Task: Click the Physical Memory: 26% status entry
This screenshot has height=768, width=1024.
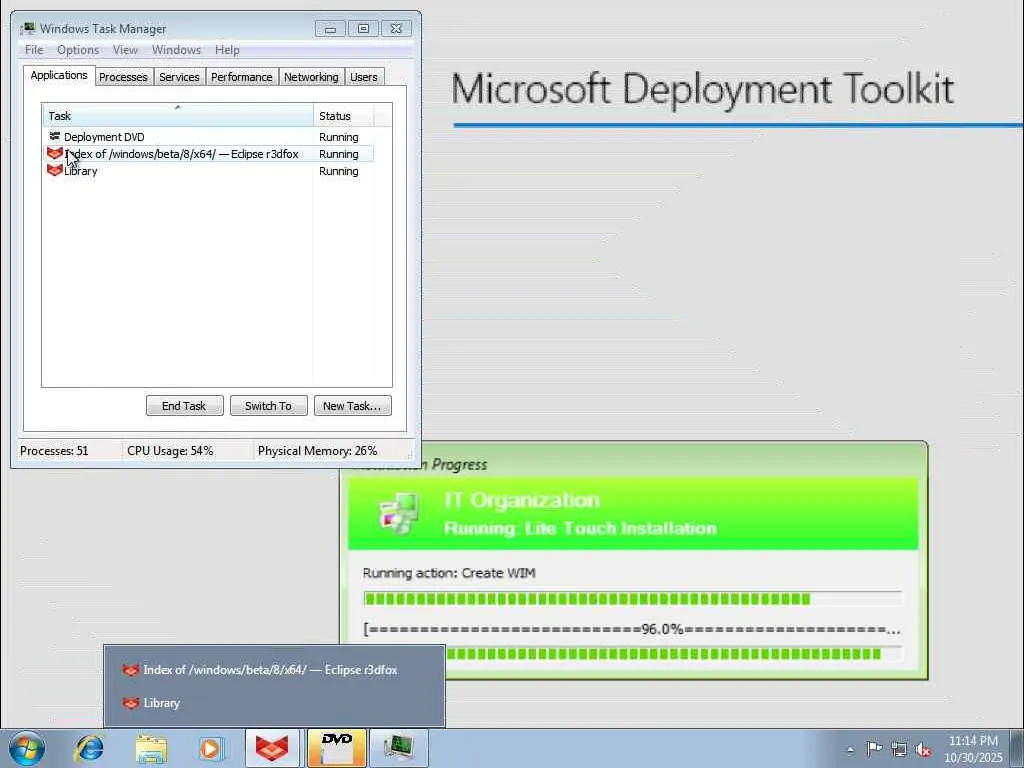Action: 317,451
